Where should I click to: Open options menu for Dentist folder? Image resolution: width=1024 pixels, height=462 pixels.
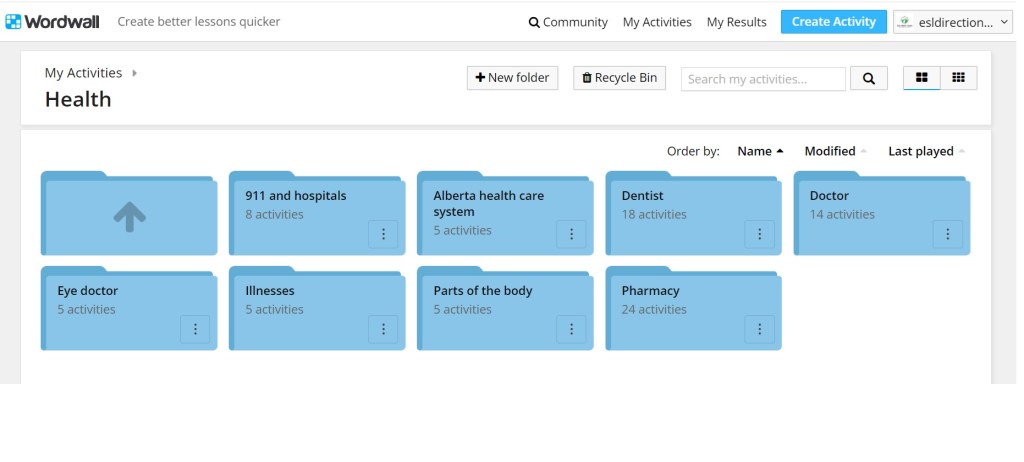759,234
